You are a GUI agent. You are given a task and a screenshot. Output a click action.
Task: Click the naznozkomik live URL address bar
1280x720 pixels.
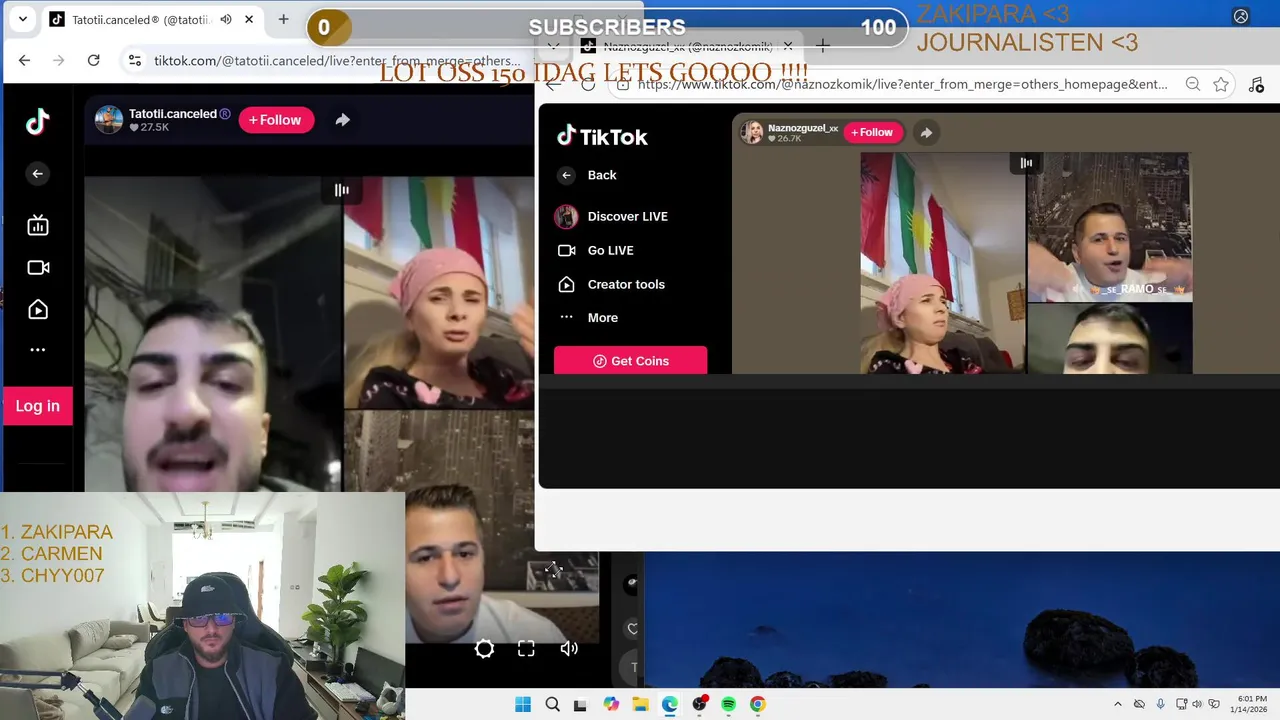902,85
